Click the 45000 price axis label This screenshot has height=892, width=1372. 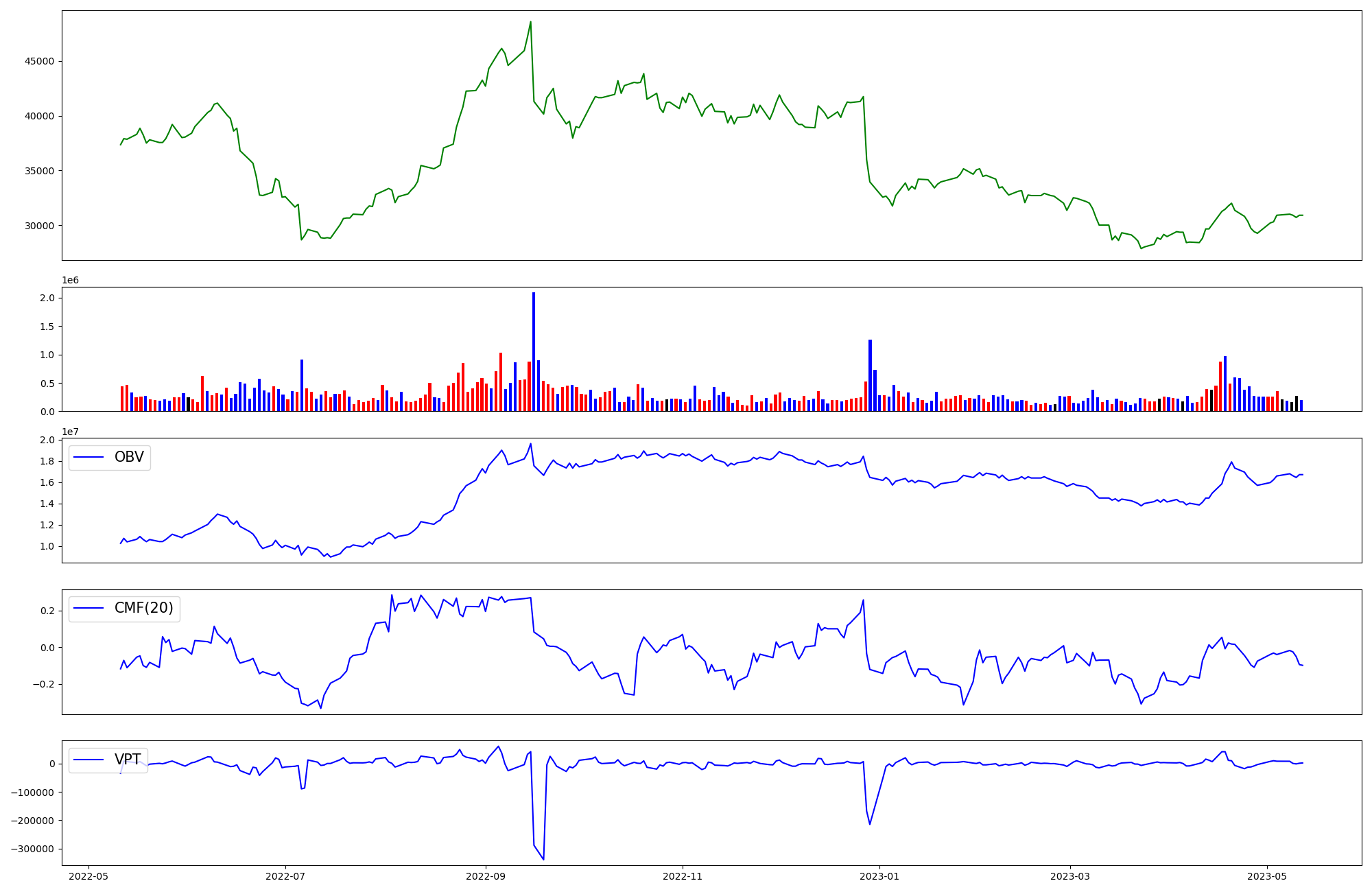[39, 61]
